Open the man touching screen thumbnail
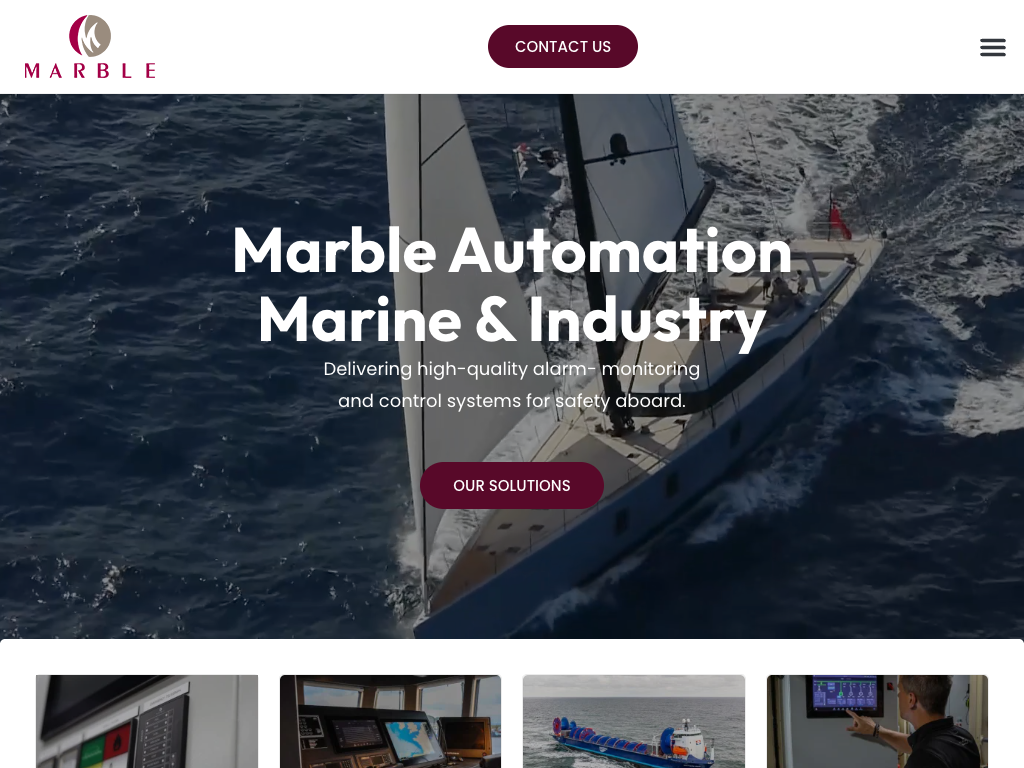1024x768 pixels. pos(877,721)
